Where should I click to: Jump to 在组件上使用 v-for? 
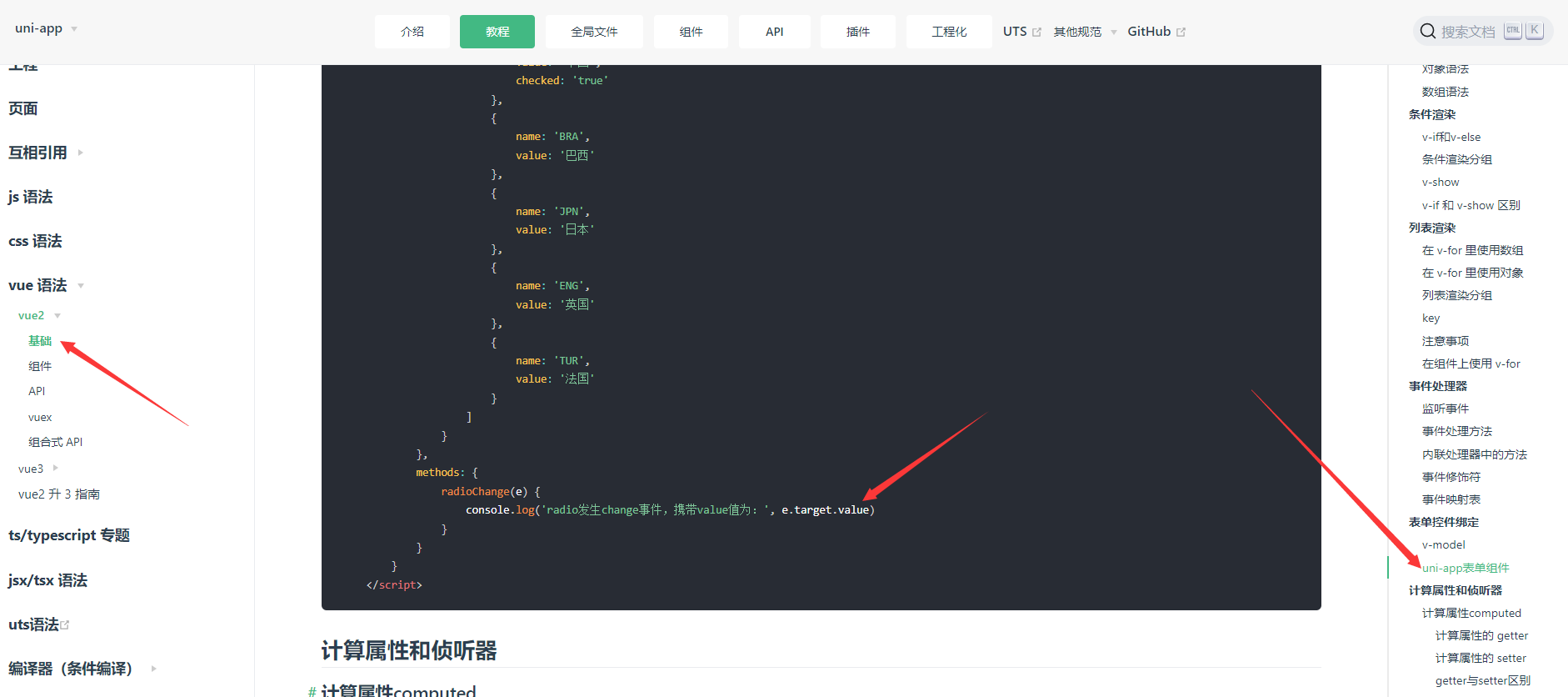coord(1471,364)
